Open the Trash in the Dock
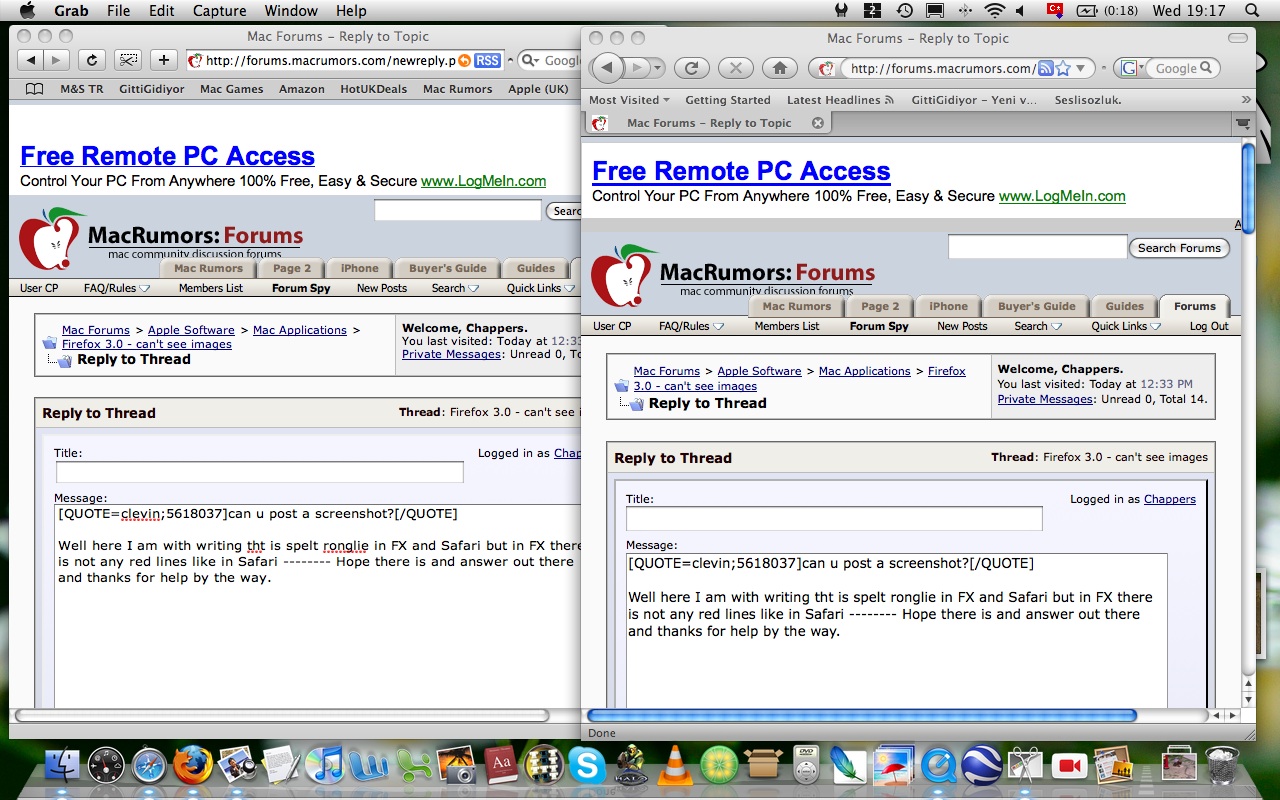The width and height of the screenshot is (1280, 800). 1222,766
